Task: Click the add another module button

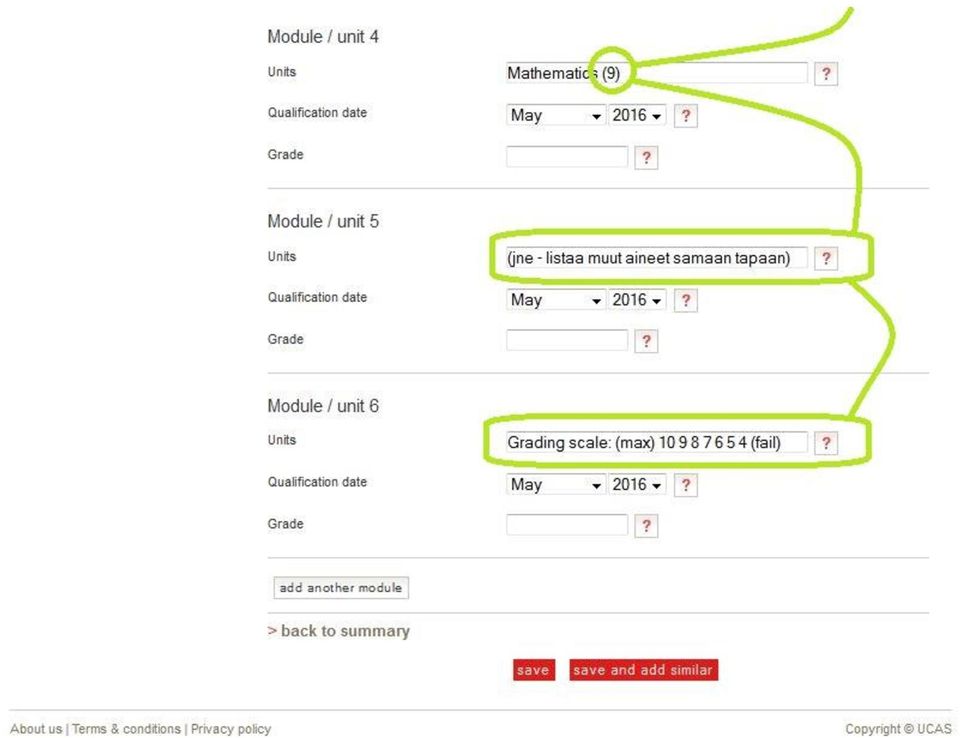Action: click(x=341, y=587)
